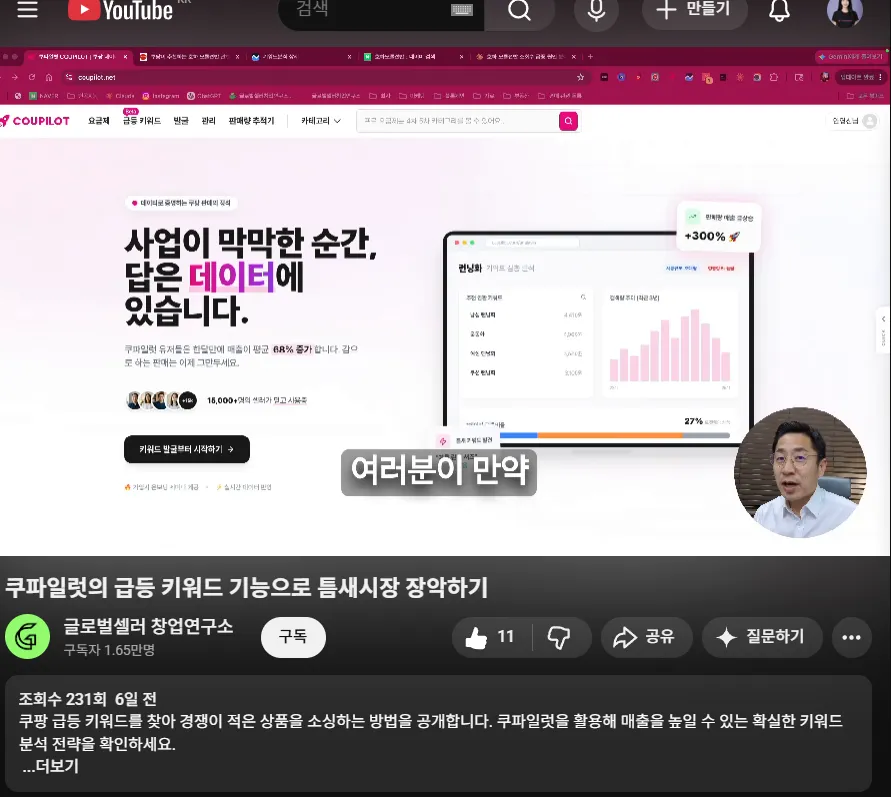891x797 pixels.
Task: Click the pink bar chart in dashboard mockup
Action: coord(669,345)
